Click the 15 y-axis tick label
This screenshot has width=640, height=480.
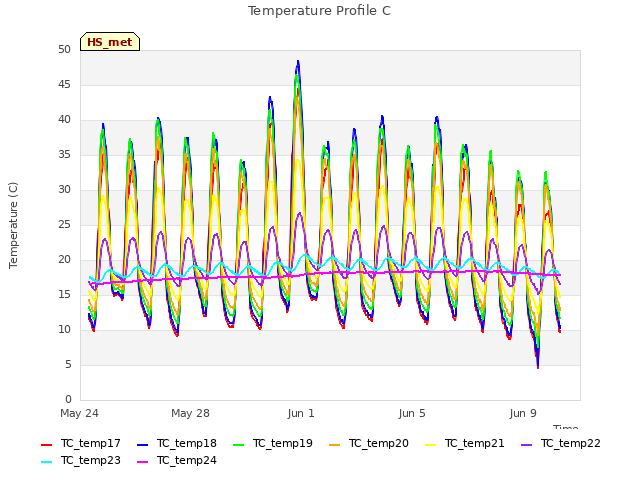pyautogui.click(x=64, y=294)
